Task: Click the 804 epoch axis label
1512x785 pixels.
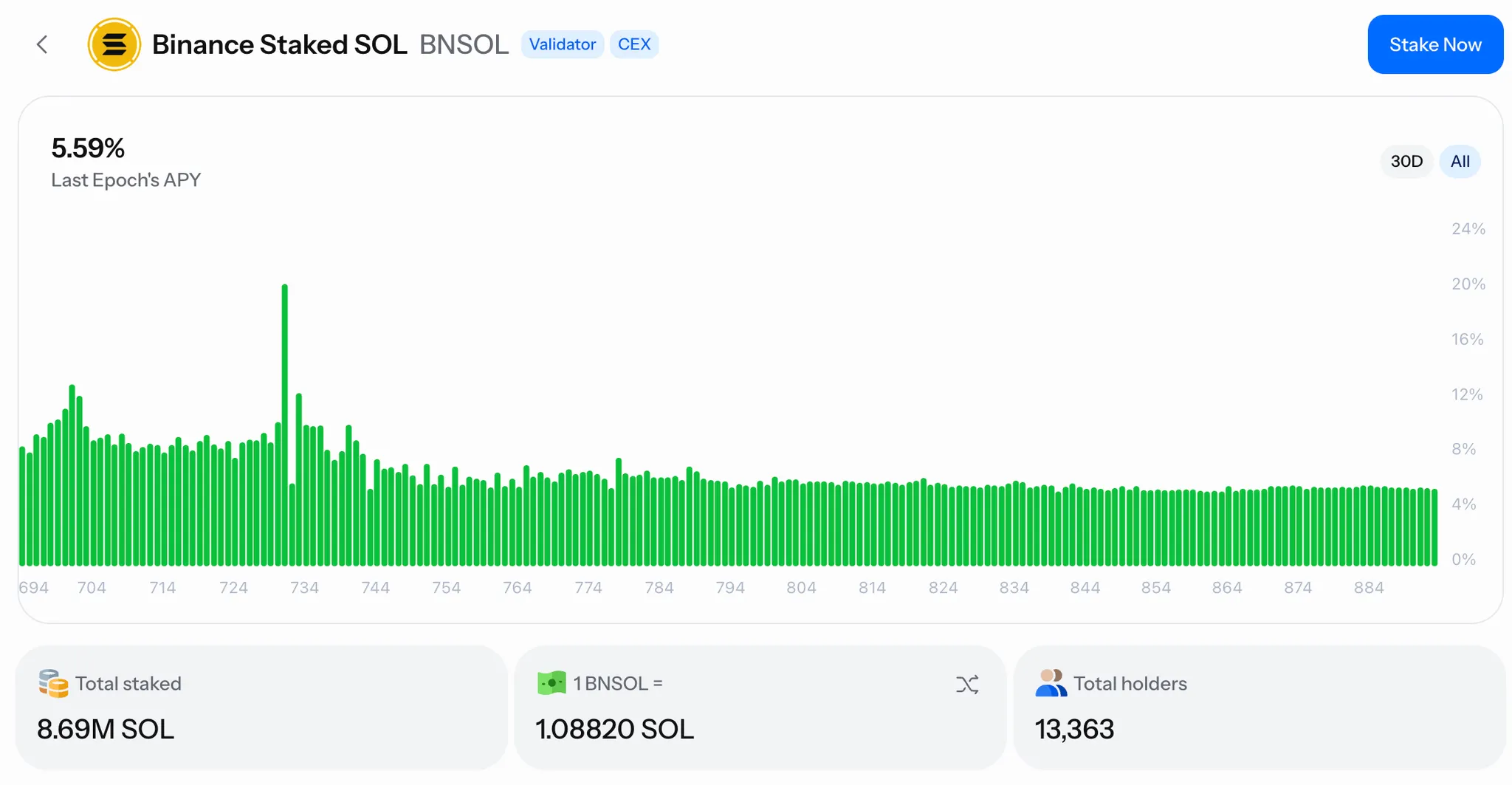Action: coord(801,588)
